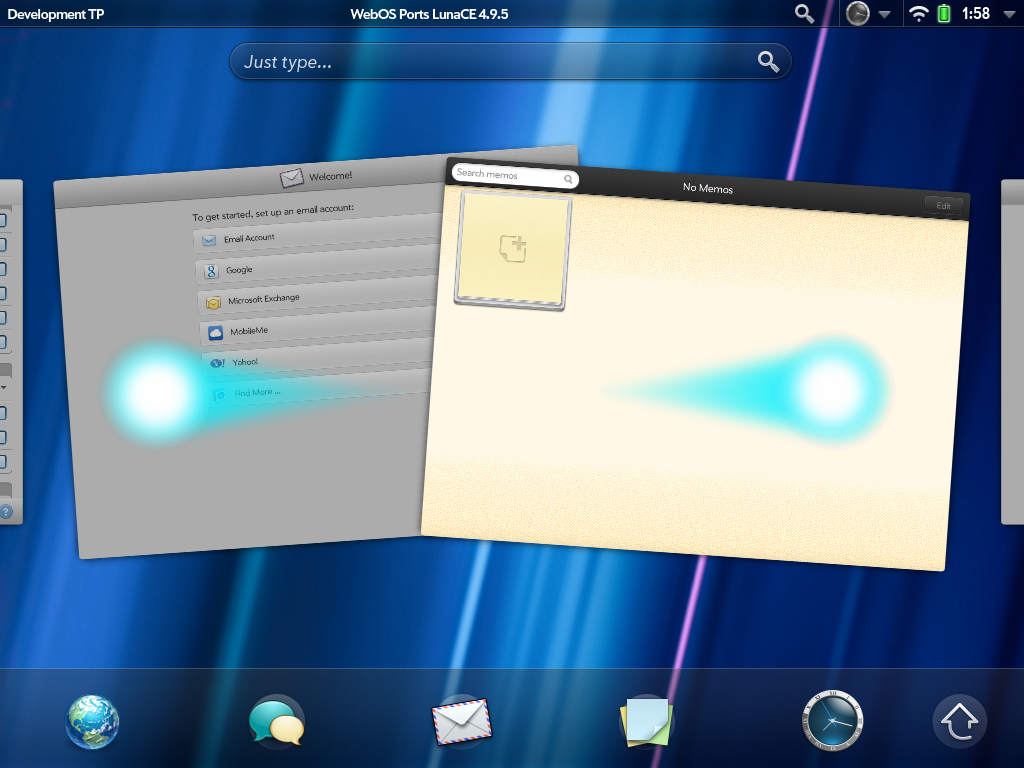
Task: Expand the system menu arrow beside the 1:58 time
Action: click(x=1007, y=14)
